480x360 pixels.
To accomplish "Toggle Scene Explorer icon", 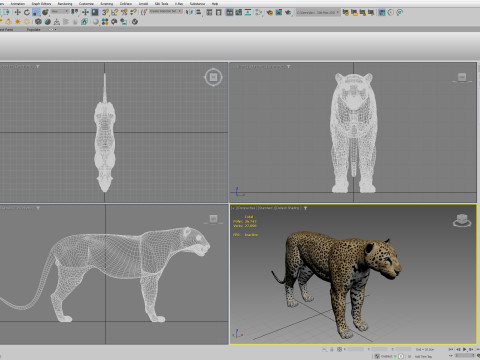I will [209, 12].
